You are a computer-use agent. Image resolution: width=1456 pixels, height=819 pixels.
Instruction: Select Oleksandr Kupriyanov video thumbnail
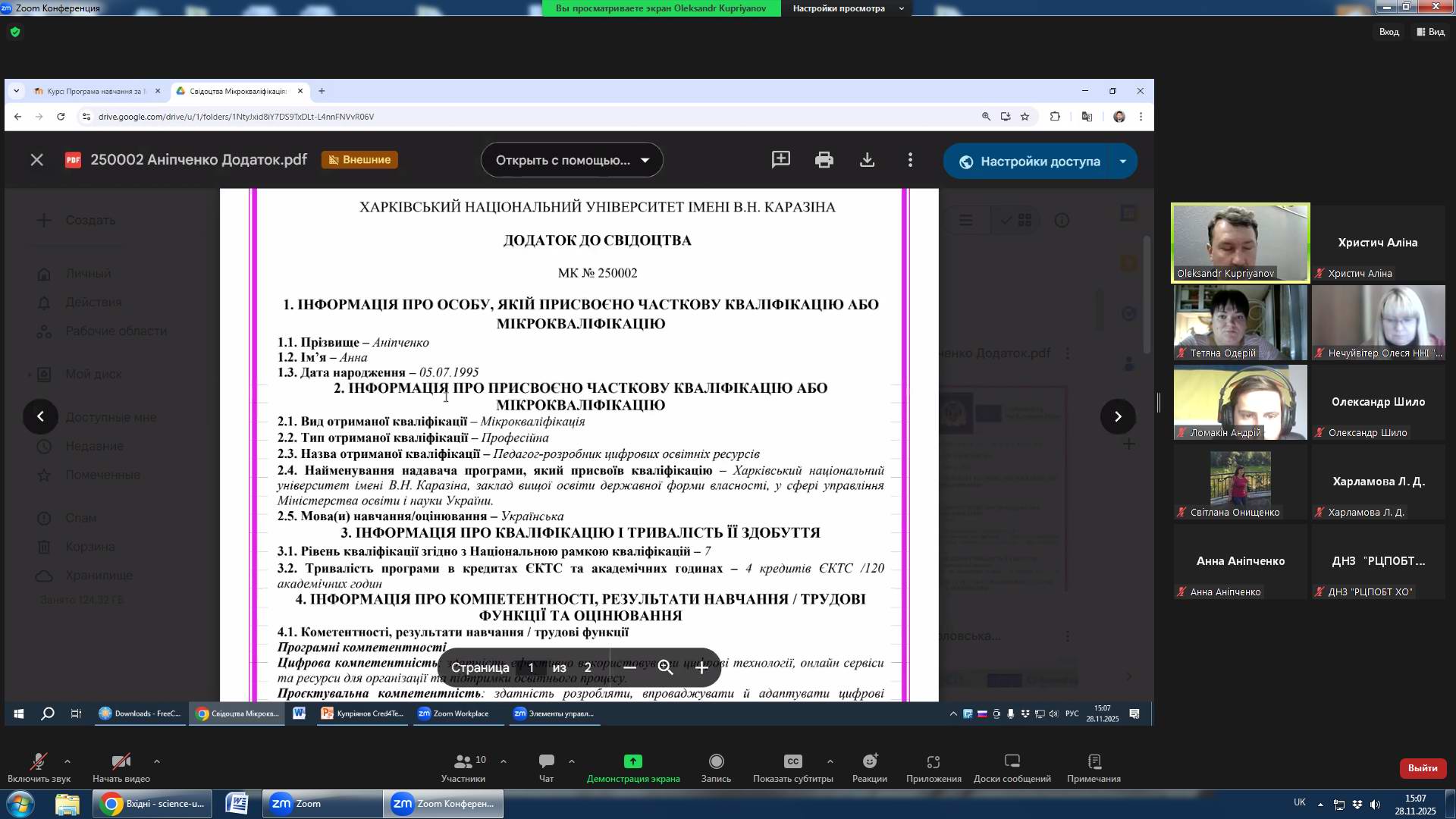(1240, 243)
